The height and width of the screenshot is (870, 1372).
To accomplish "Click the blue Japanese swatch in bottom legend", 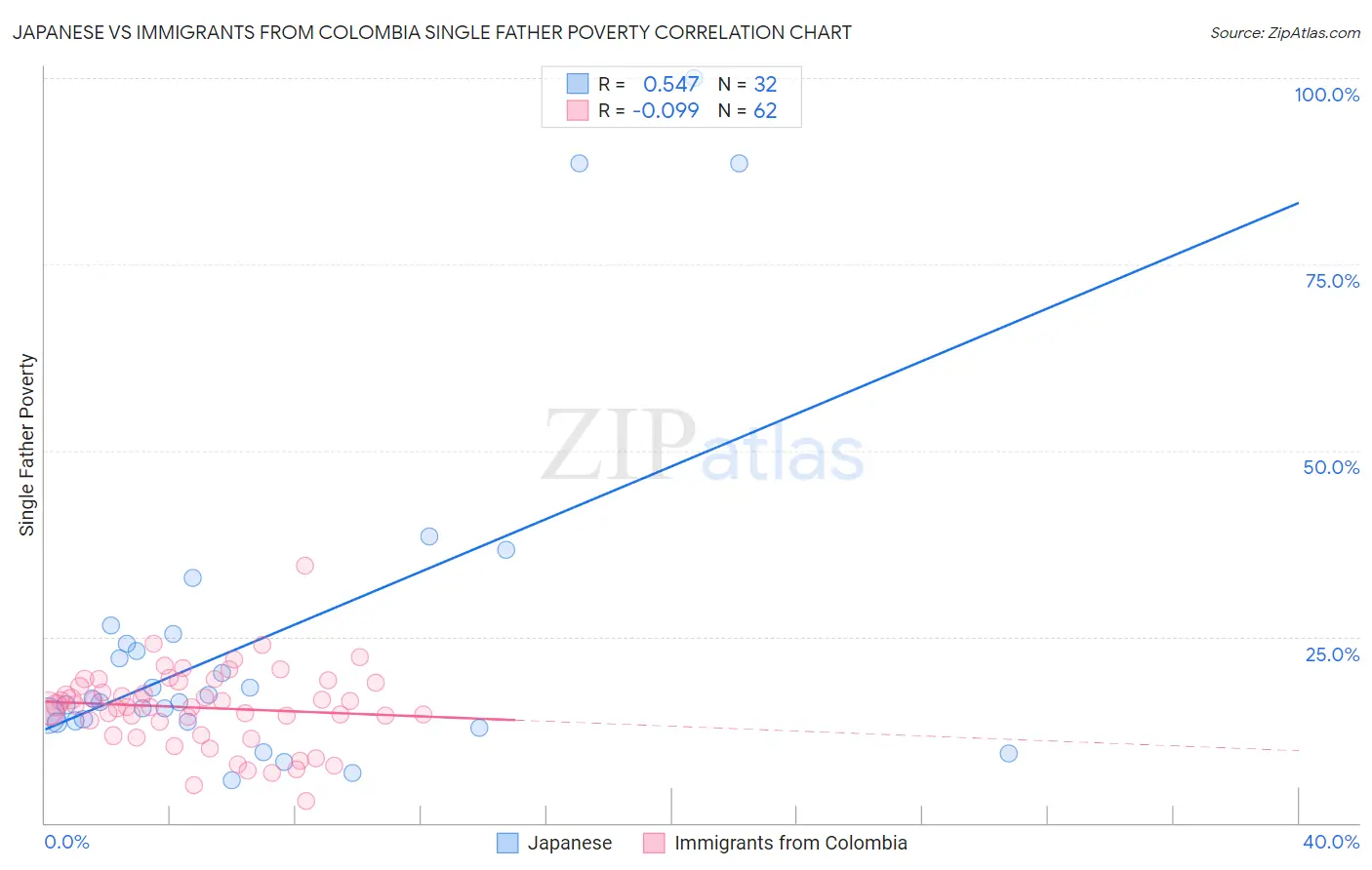I will (x=507, y=843).
